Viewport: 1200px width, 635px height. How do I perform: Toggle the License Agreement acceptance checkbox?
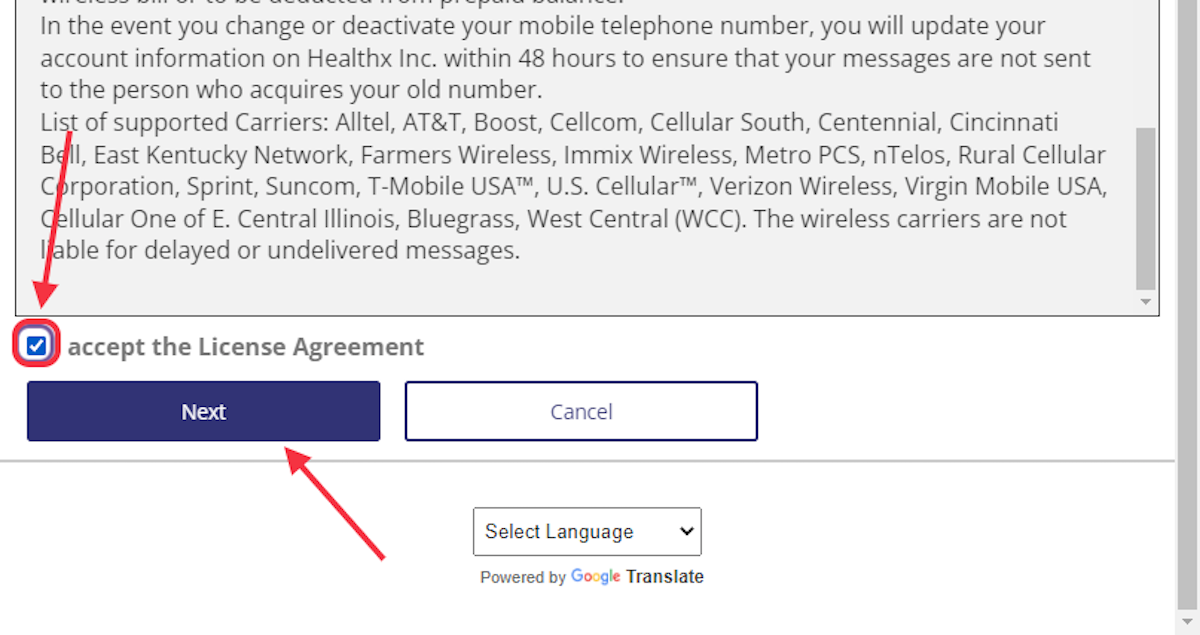(37, 344)
